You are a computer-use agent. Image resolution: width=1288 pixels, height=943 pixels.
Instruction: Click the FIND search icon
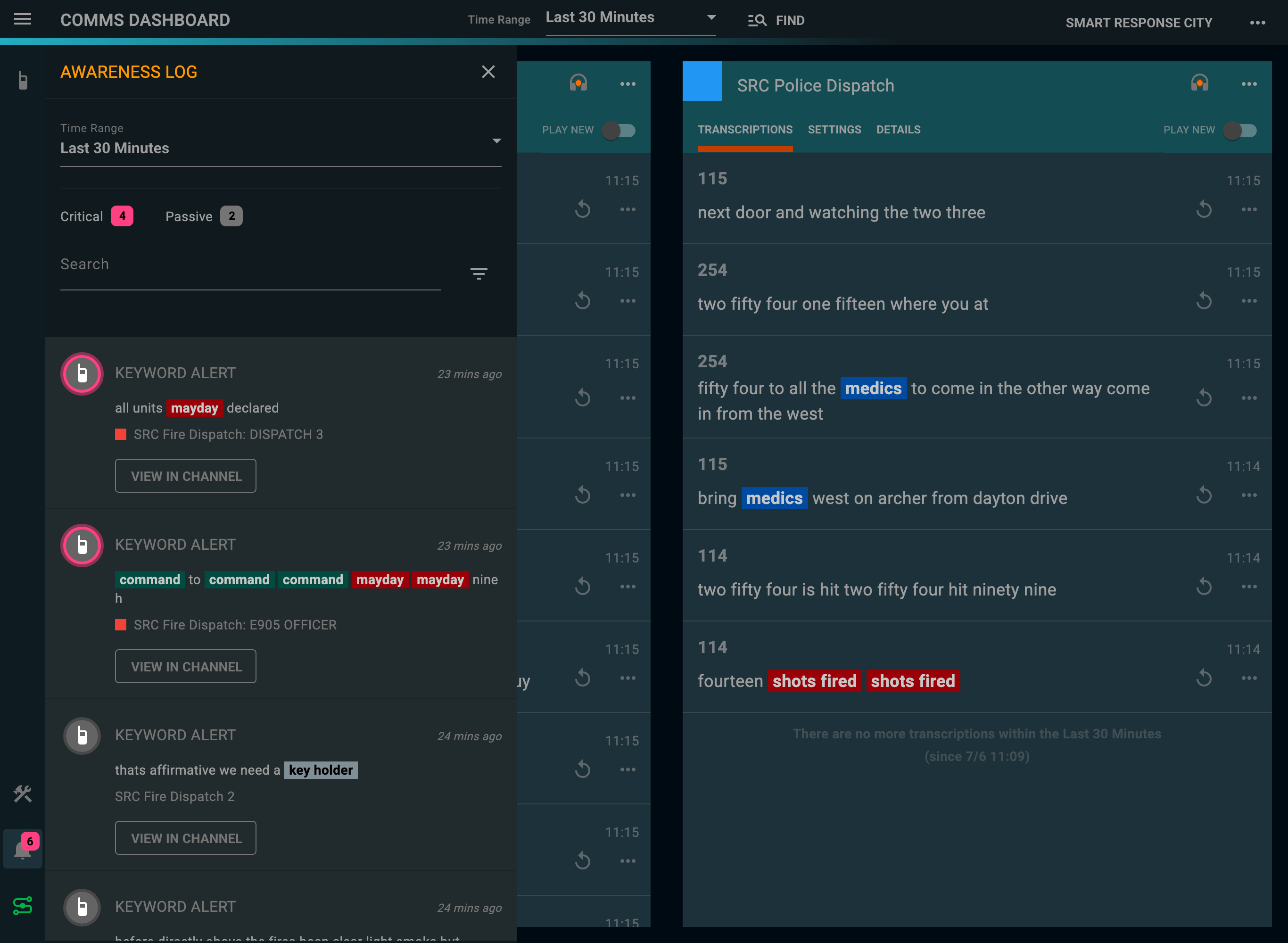point(757,21)
